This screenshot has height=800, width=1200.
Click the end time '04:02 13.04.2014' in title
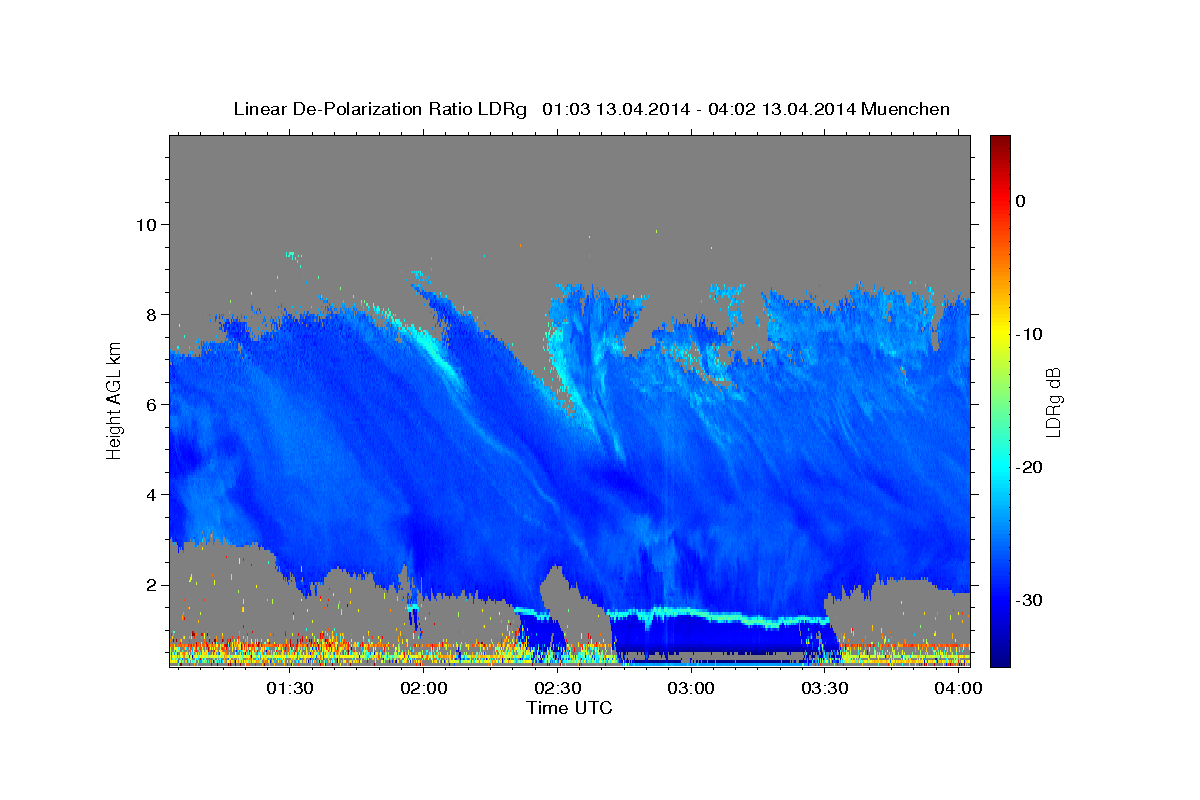(x=782, y=109)
